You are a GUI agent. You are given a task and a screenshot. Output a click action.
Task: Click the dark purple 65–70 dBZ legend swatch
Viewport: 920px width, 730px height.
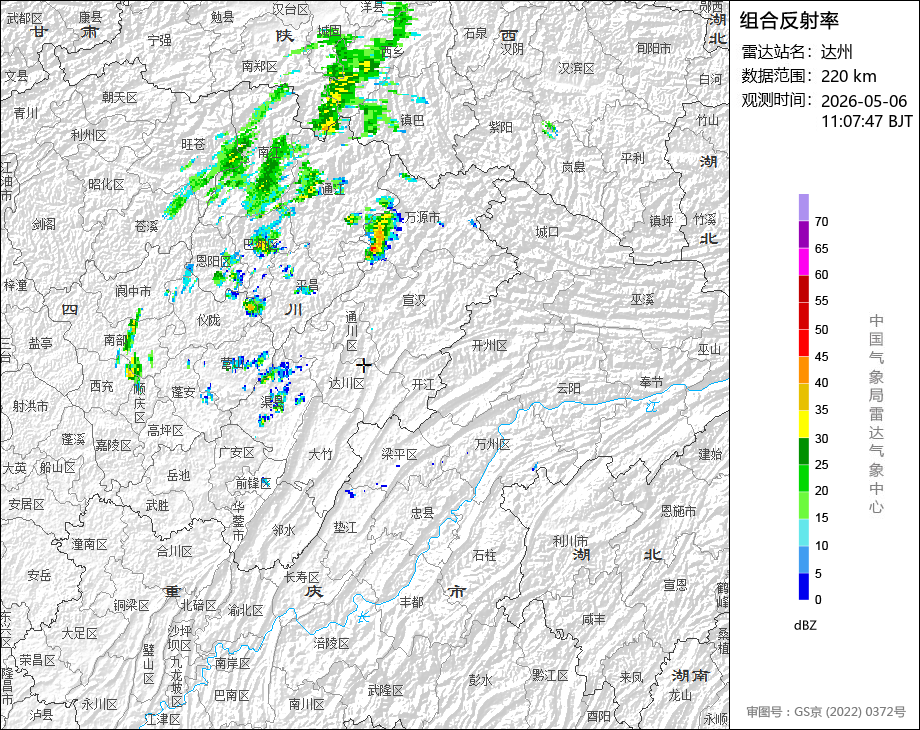[x=804, y=234]
